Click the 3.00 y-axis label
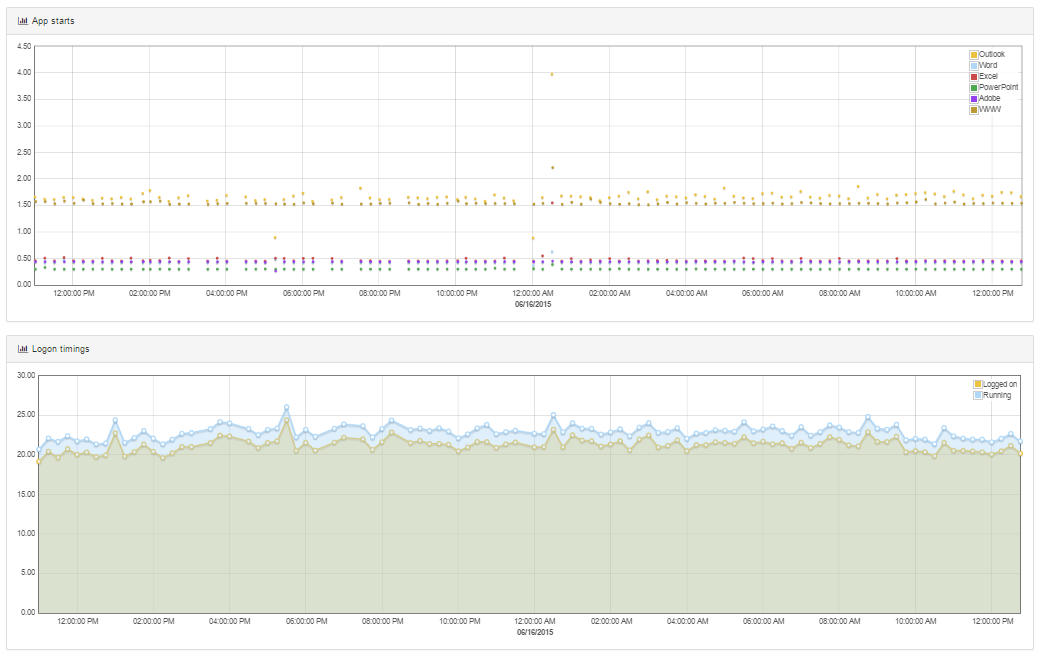This screenshot has width=1043, height=658. pos(24,126)
